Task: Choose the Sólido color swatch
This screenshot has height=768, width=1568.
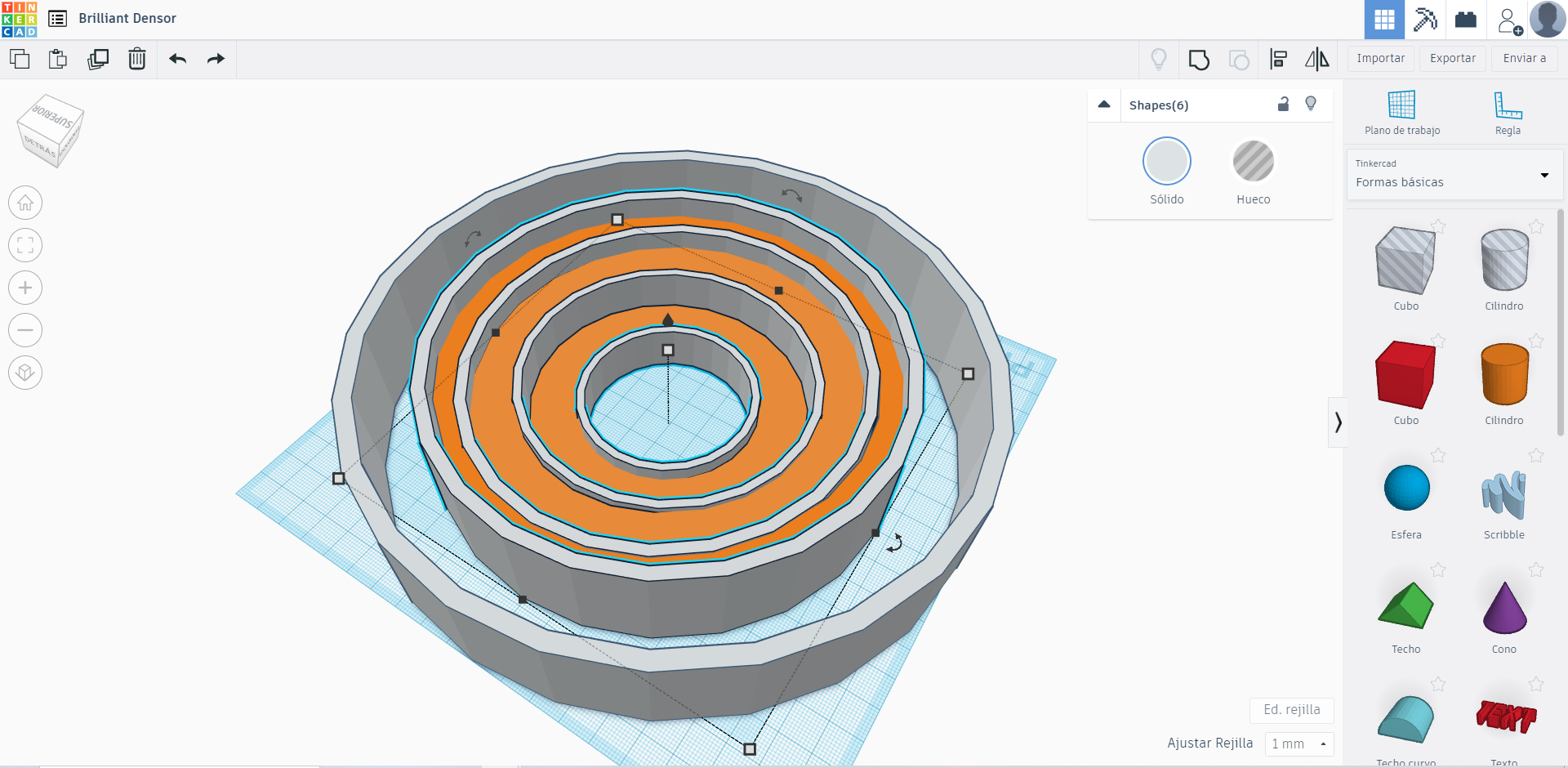Action: click(1166, 161)
